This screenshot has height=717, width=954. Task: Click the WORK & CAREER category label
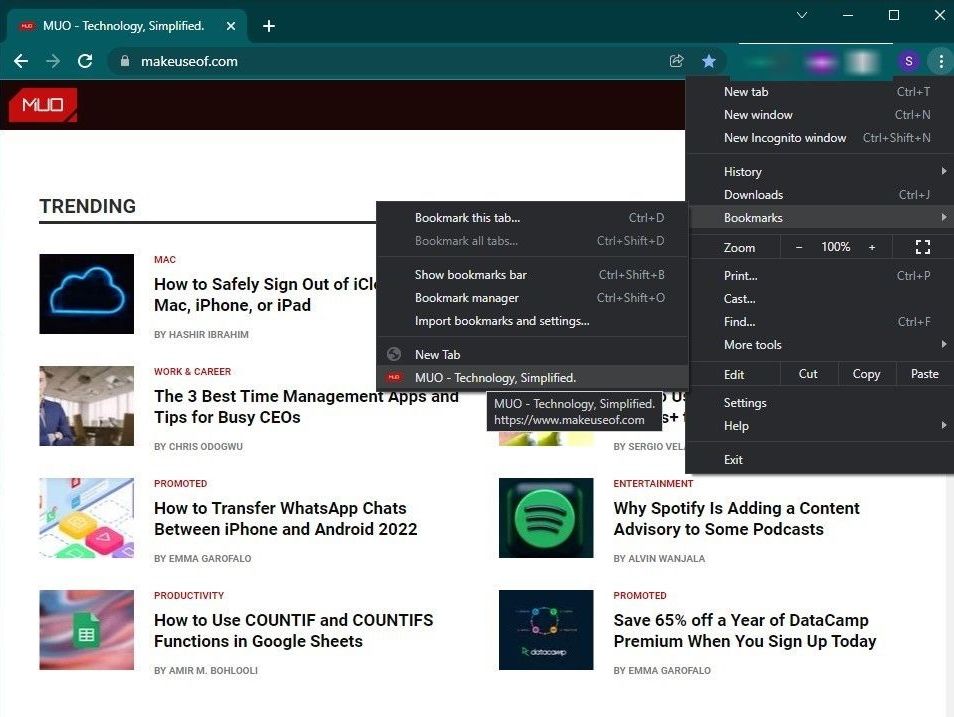click(192, 372)
